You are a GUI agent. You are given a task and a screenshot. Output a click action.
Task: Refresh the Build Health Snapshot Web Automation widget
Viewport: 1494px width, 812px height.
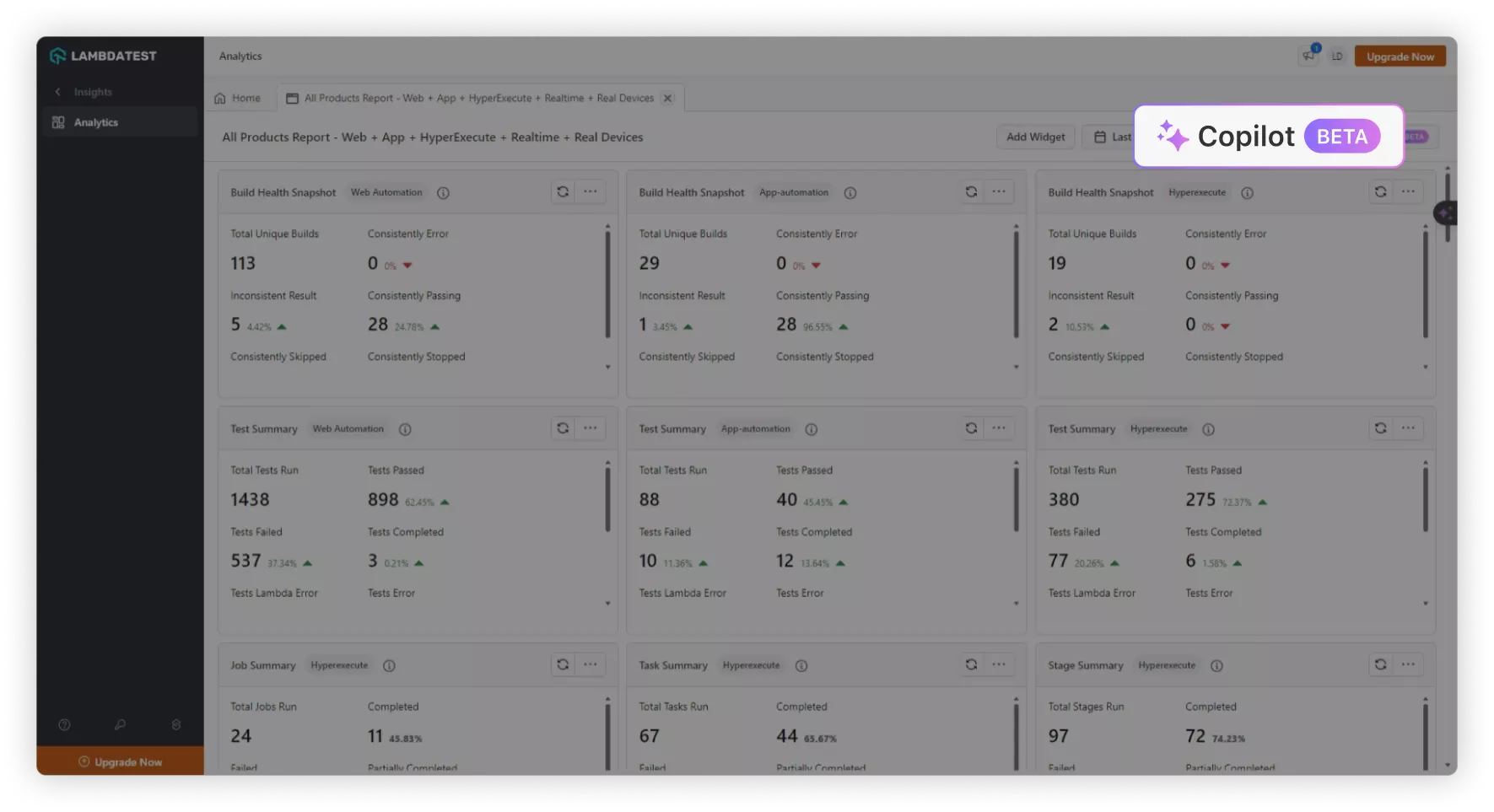point(563,192)
